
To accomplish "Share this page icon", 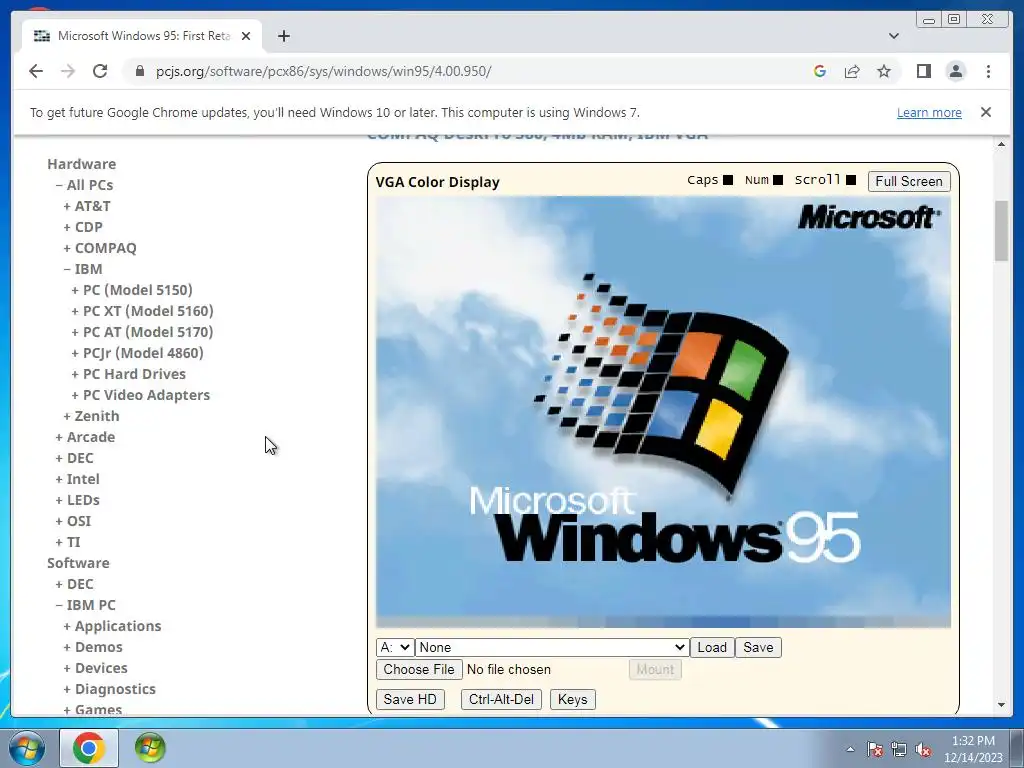I will pyautogui.click(x=852, y=71).
